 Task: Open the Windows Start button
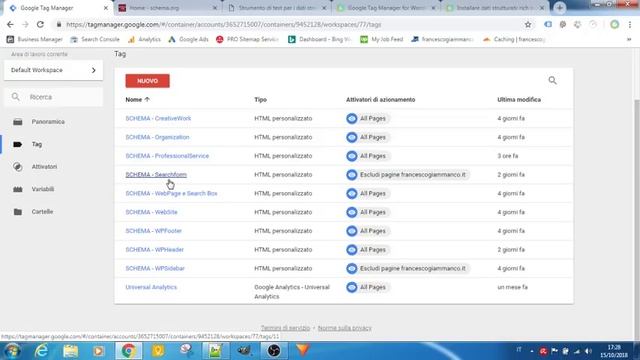(x=12, y=351)
